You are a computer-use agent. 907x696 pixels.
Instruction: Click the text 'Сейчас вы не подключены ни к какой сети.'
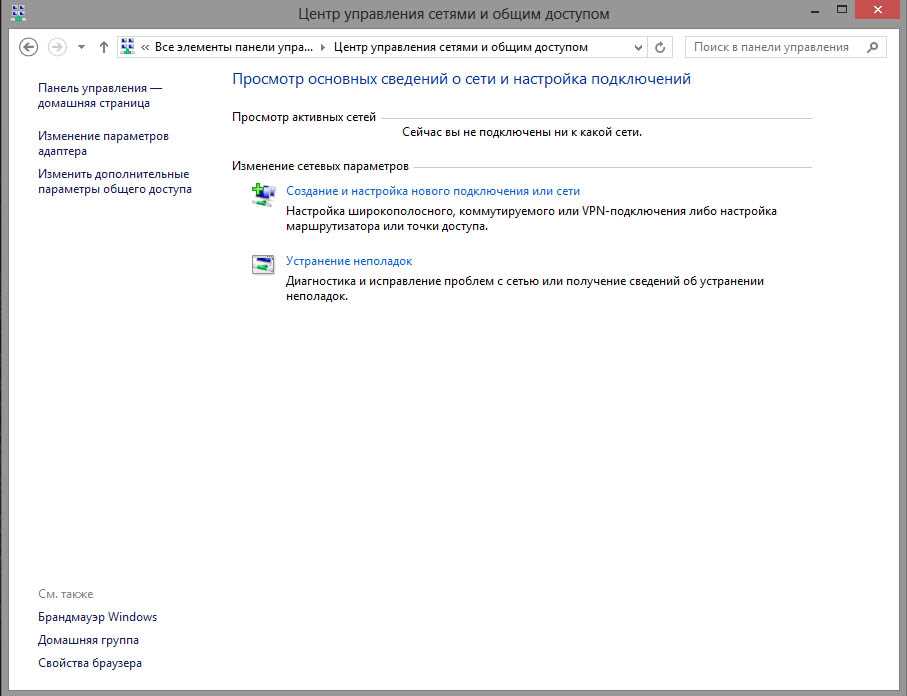(x=522, y=132)
